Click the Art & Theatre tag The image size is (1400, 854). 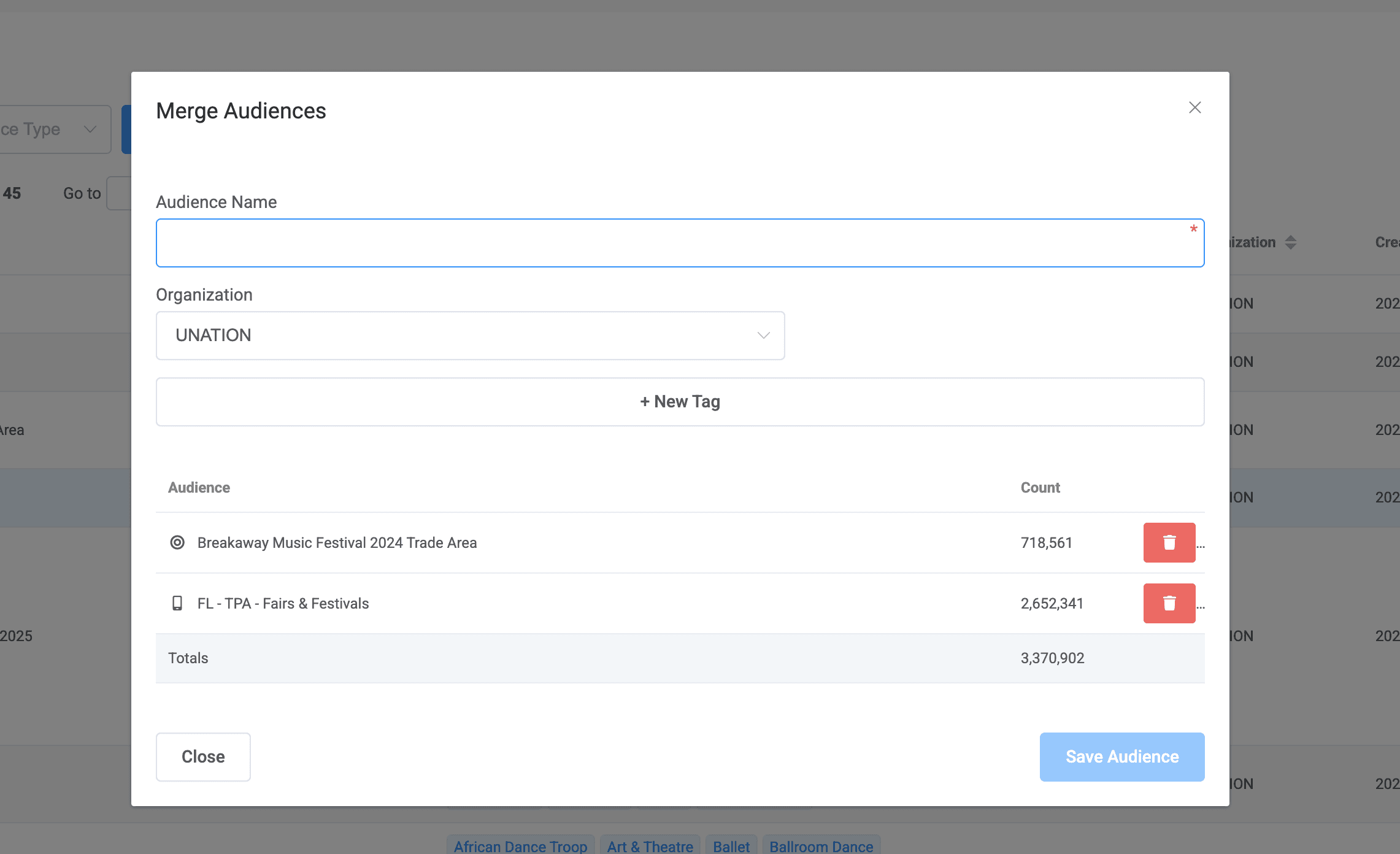point(650,846)
